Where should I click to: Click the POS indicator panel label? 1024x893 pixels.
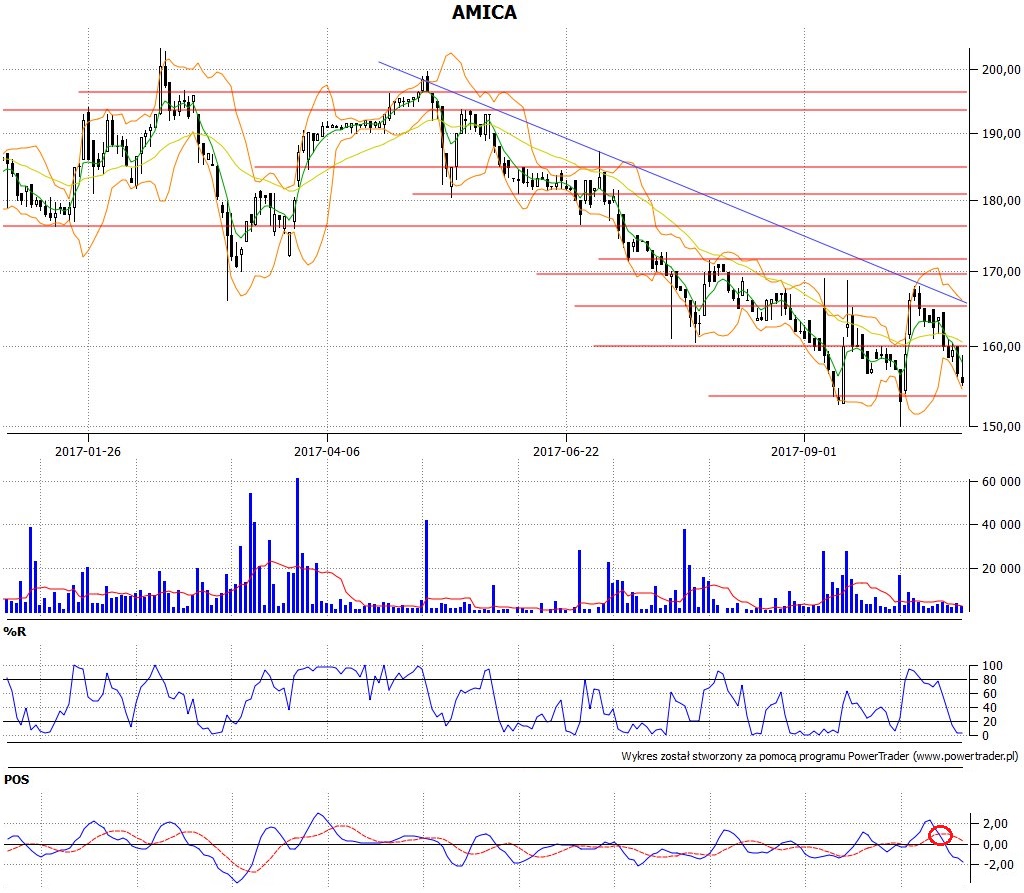[x=16, y=779]
